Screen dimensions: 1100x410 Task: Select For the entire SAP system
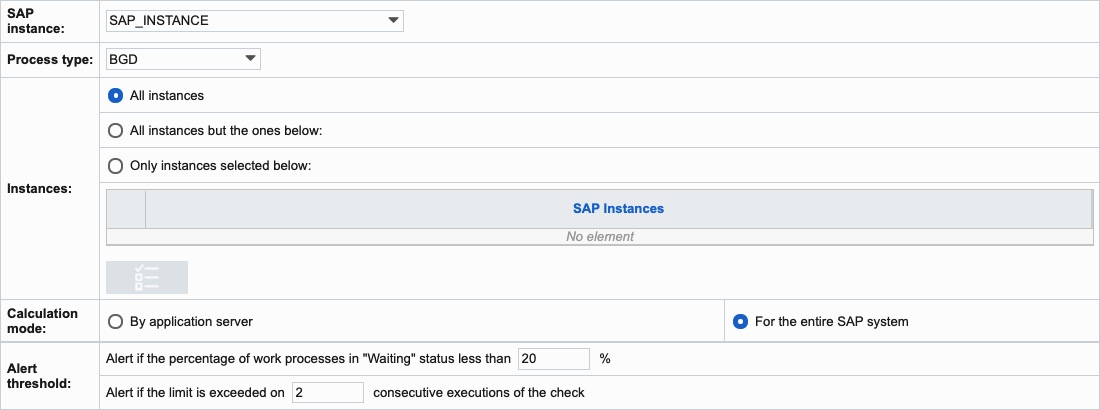[x=739, y=322]
